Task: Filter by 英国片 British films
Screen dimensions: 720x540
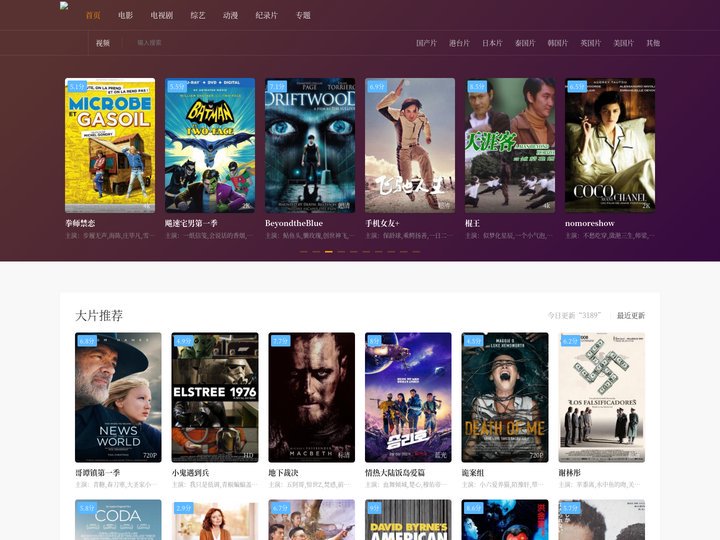Action: [591, 43]
